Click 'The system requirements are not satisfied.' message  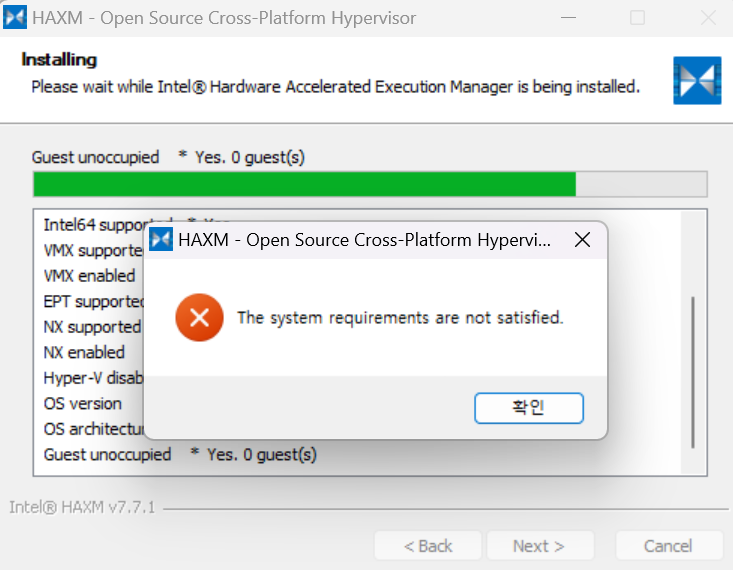coord(400,318)
